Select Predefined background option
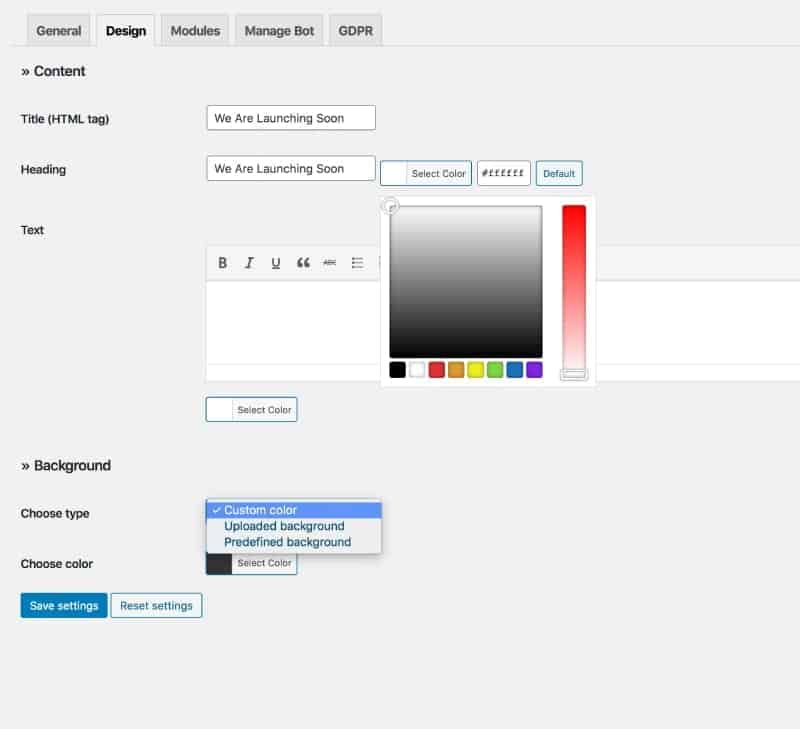Screen dimensions: 800x729 (x=287, y=542)
